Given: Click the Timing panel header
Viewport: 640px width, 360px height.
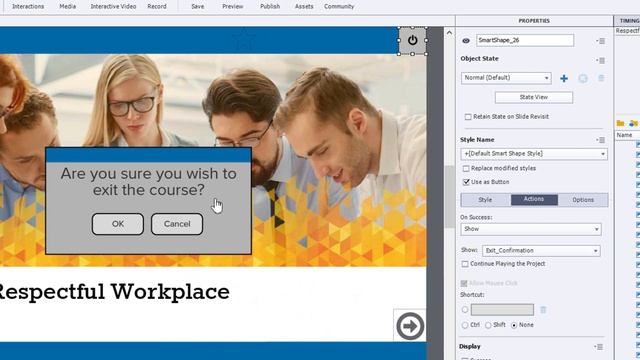Looking at the screenshot, I should 628,21.
